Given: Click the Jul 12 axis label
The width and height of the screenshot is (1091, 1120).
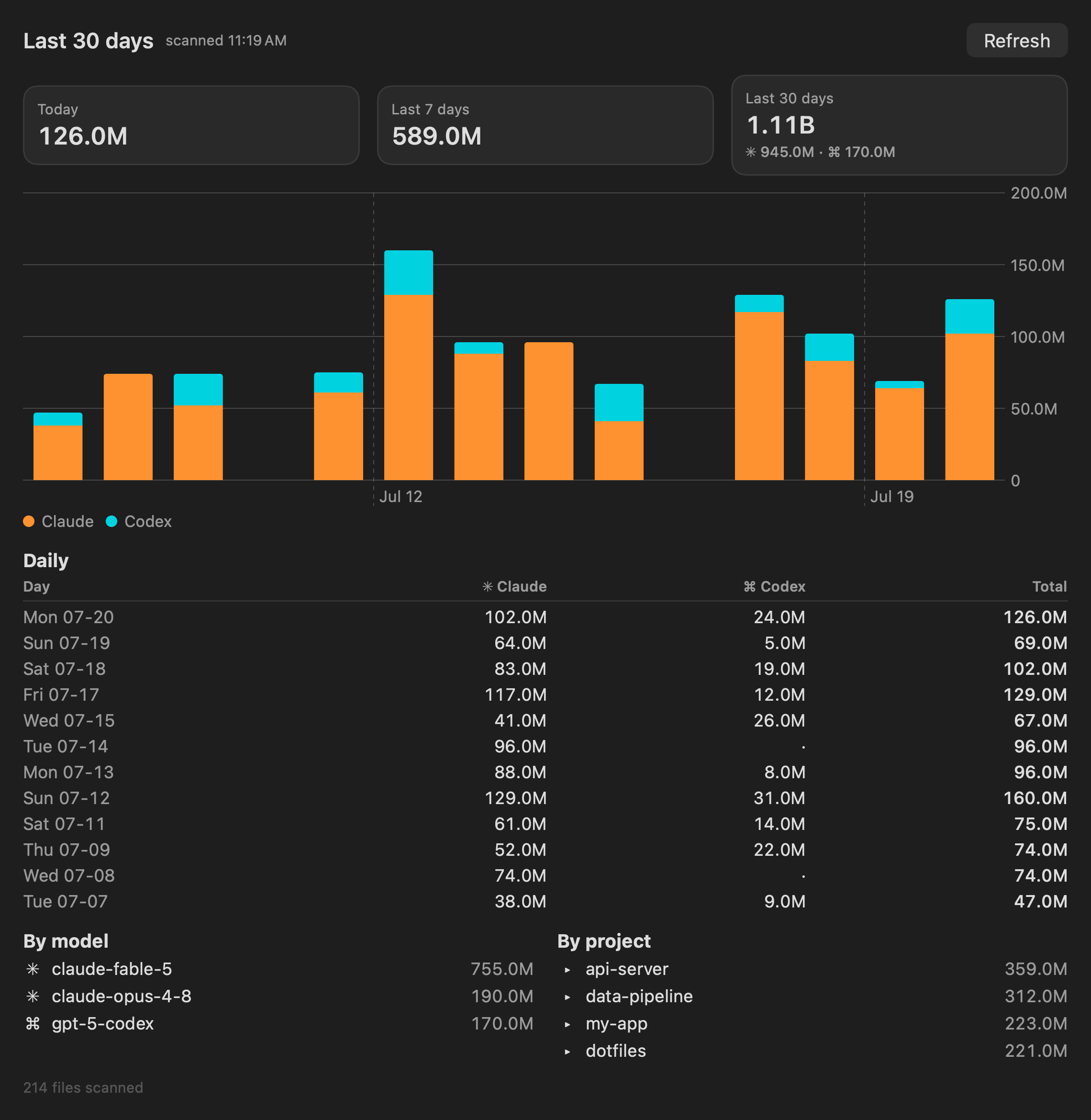Looking at the screenshot, I should (x=401, y=496).
